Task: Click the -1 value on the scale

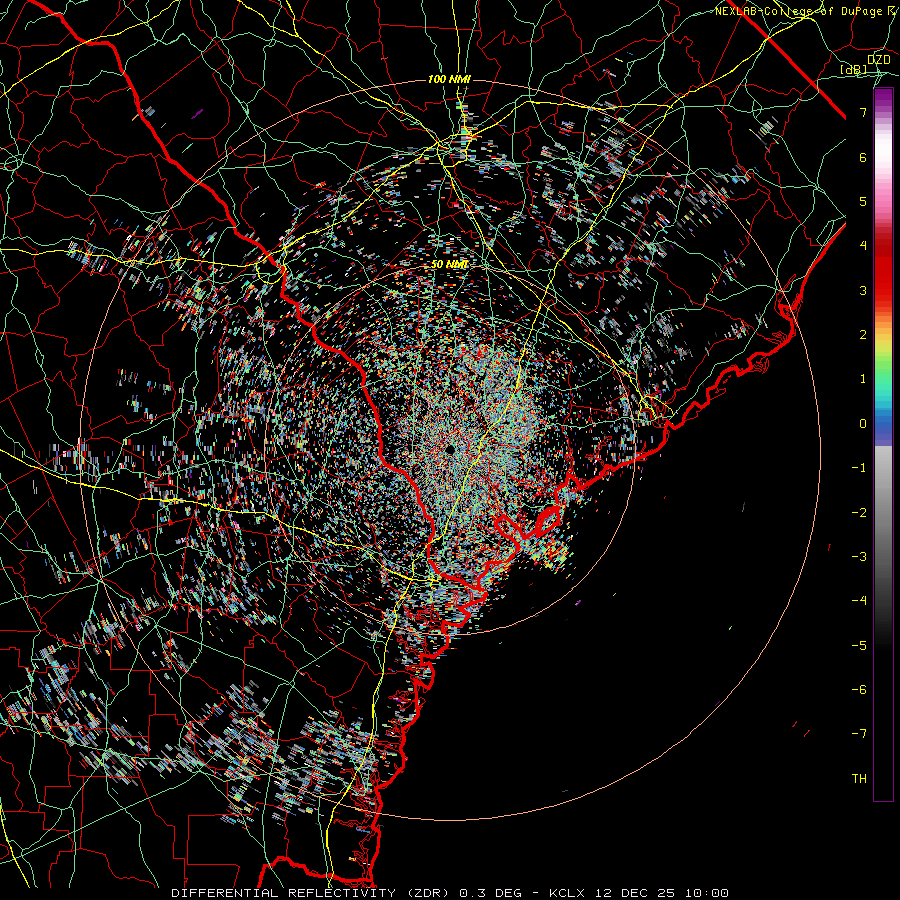Action: pos(859,468)
